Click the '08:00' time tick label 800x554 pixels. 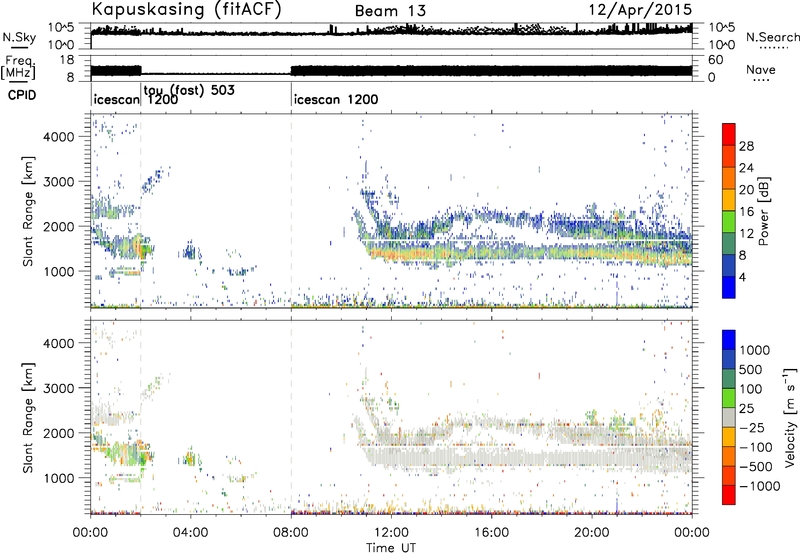(291, 533)
